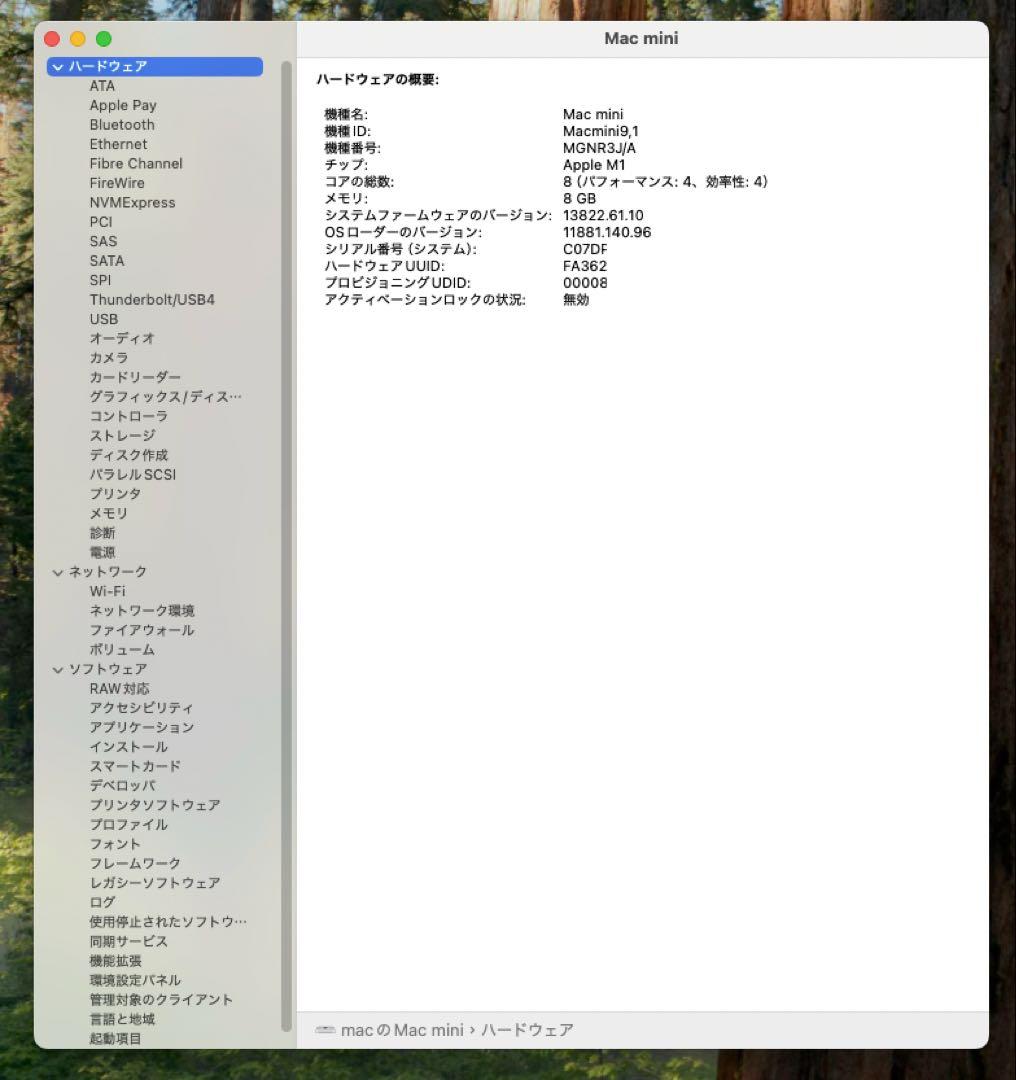Show アプリケーション list
The height and width of the screenshot is (1080, 1016).
tap(142, 727)
